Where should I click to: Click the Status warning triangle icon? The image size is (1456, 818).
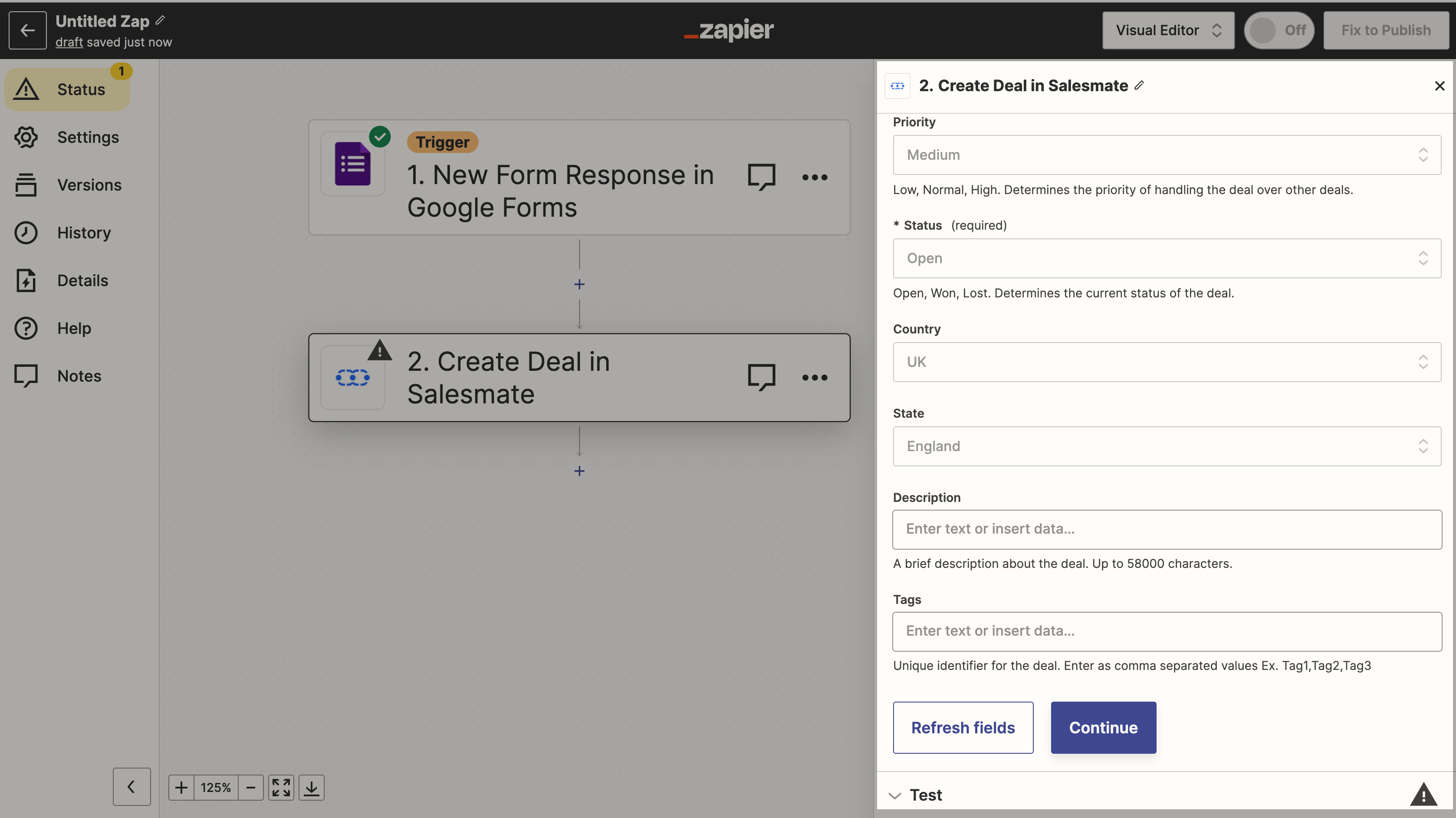(26, 89)
